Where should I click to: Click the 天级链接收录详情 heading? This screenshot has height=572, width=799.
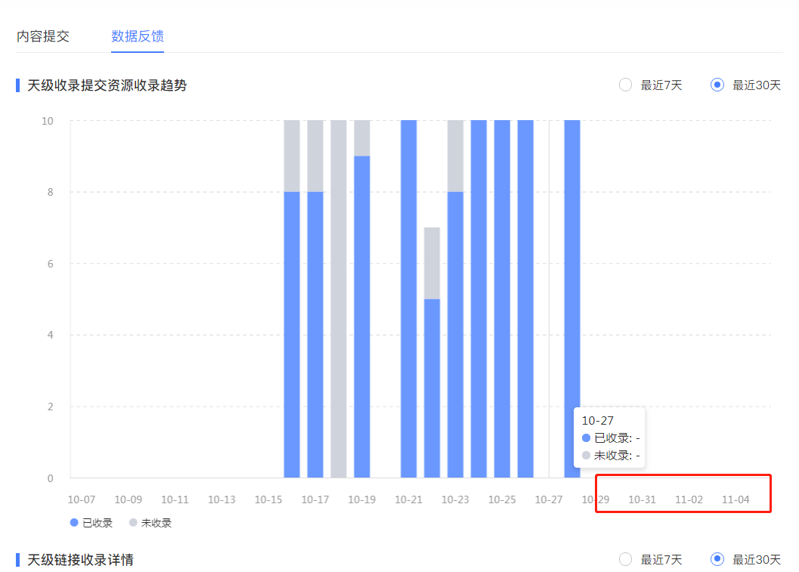click(x=80, y=559)
